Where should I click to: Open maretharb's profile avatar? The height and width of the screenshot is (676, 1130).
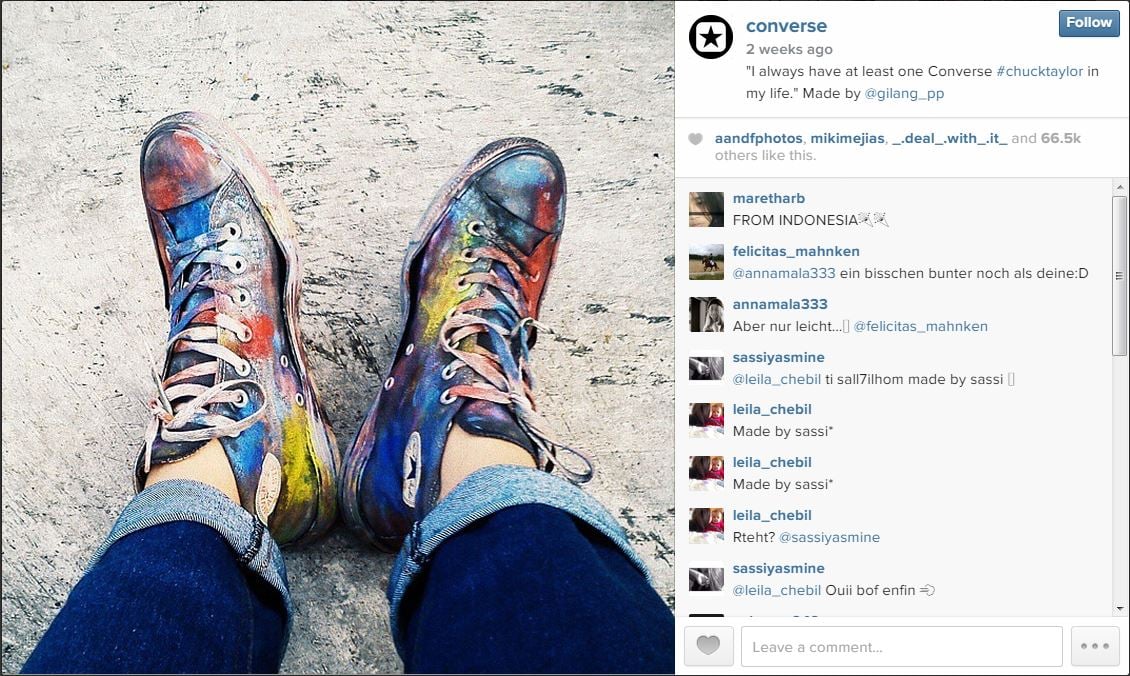706,210
